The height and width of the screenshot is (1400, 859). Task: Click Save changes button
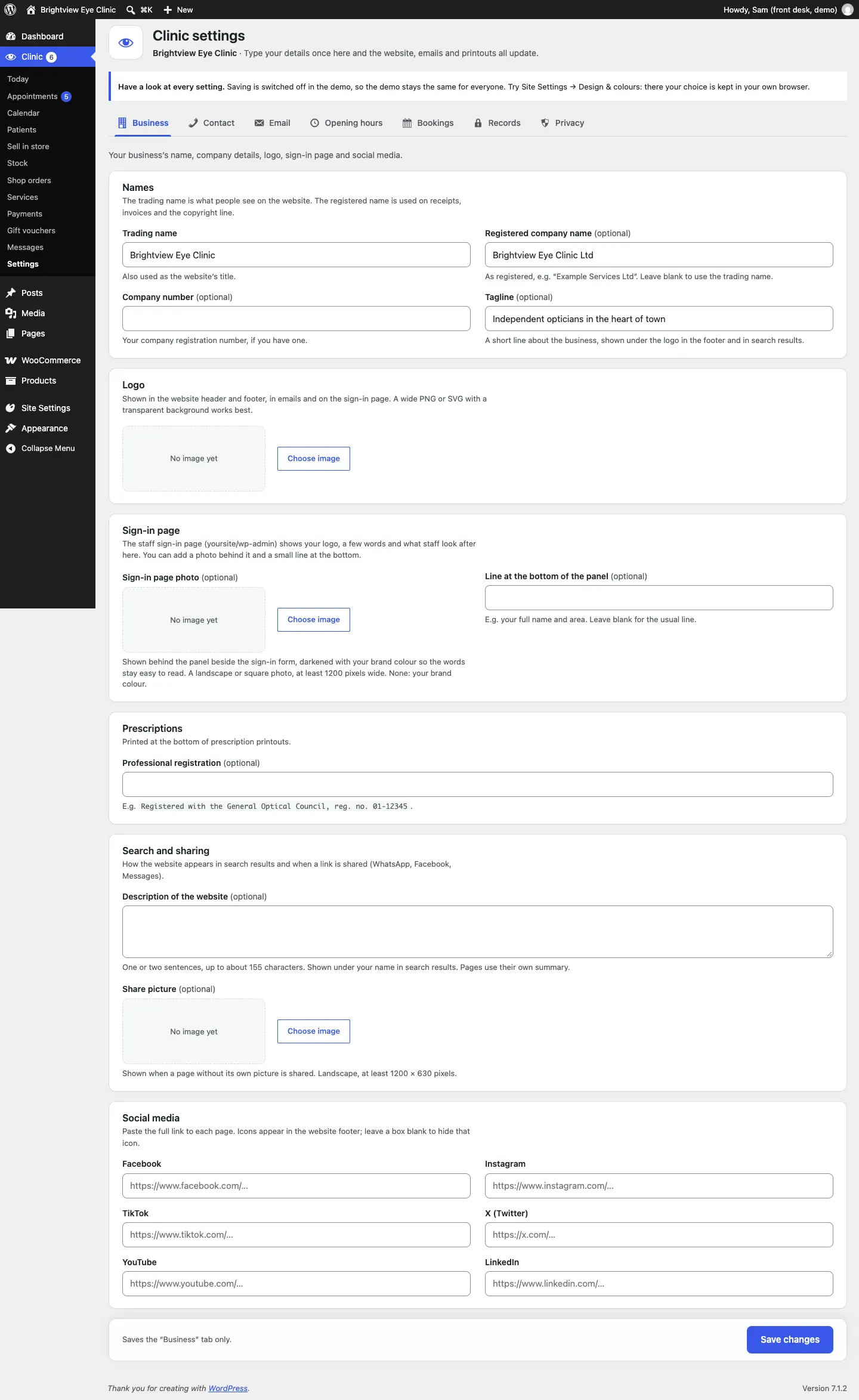click(x=790, y=1340)
